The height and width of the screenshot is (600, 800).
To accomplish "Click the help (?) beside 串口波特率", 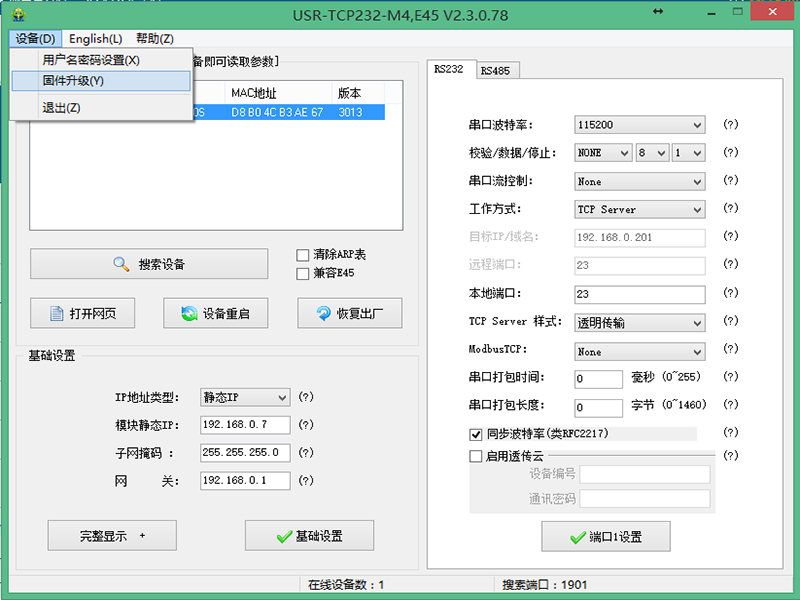I will 730,125.
